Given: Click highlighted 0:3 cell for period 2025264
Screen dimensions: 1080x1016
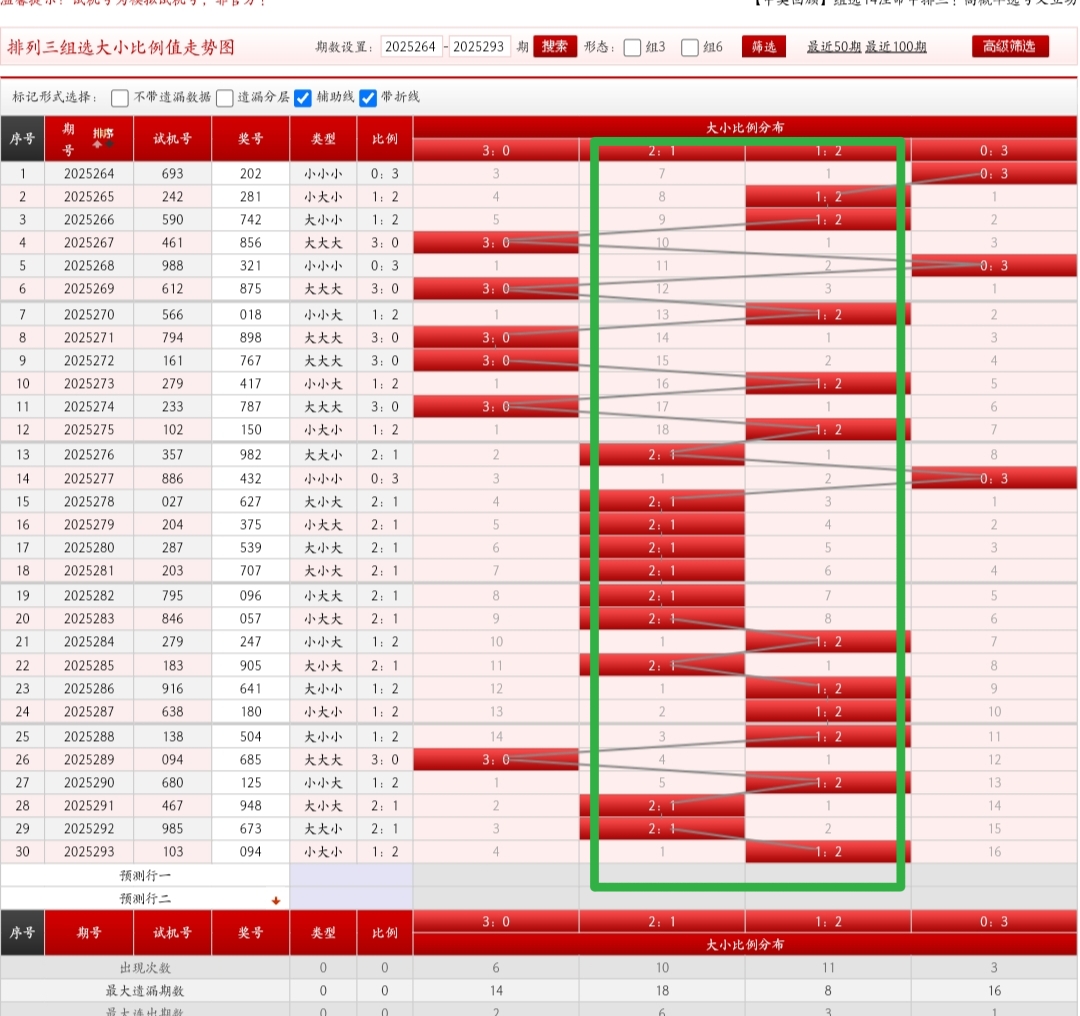Looking at the screenshot, I should point(994,174).
